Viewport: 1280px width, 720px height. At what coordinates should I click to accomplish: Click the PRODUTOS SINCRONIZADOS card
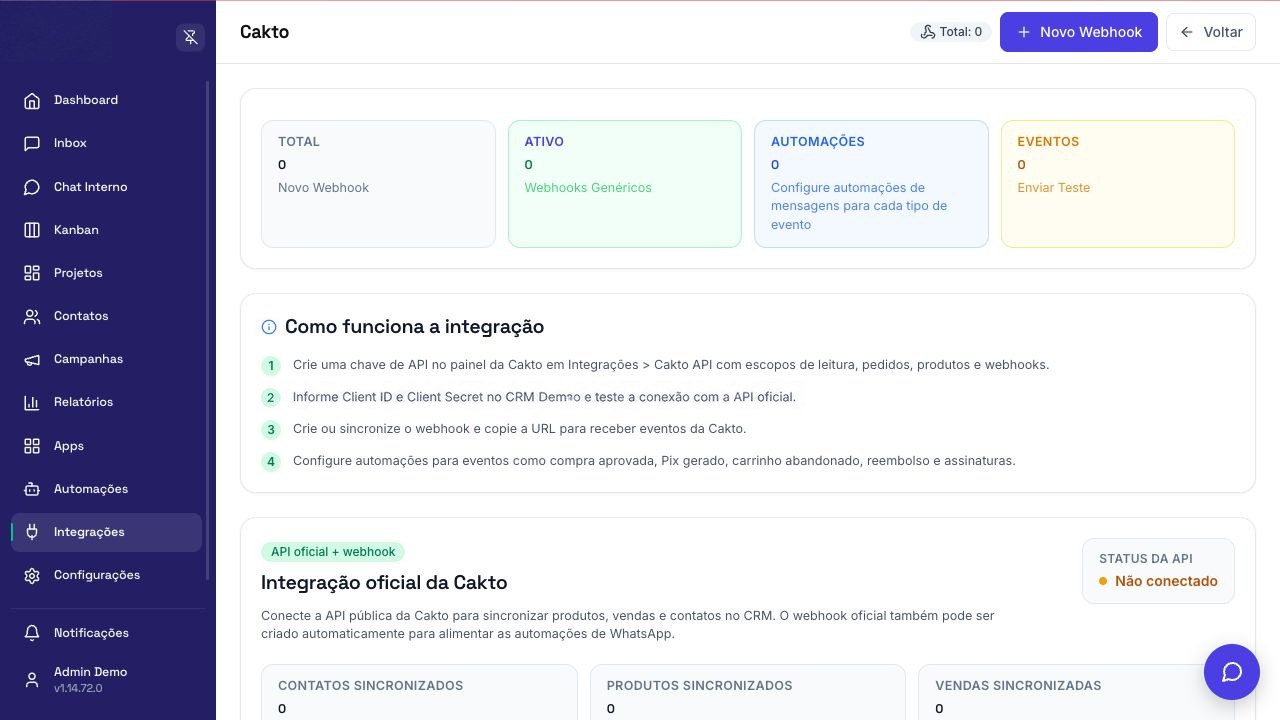coord(748,693)
